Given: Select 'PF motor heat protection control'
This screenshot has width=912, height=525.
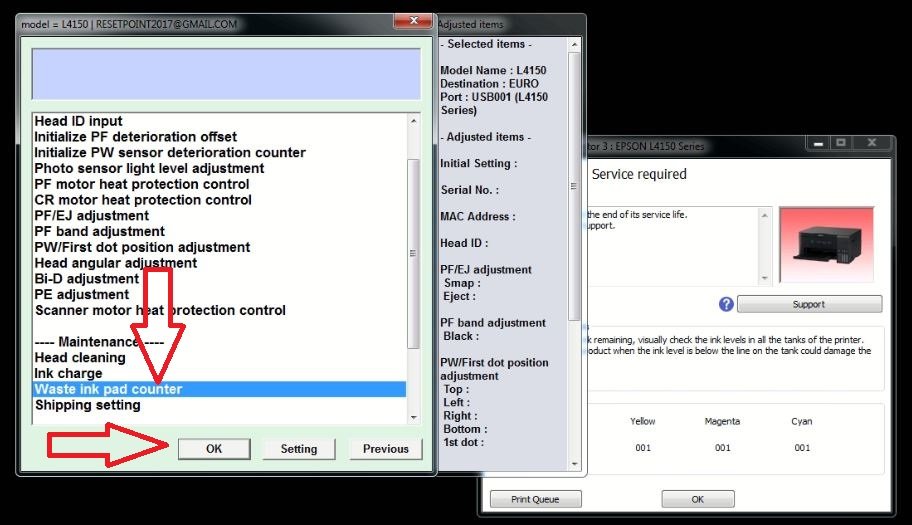Looking at the screenshot, I should [x=142, y=184].
